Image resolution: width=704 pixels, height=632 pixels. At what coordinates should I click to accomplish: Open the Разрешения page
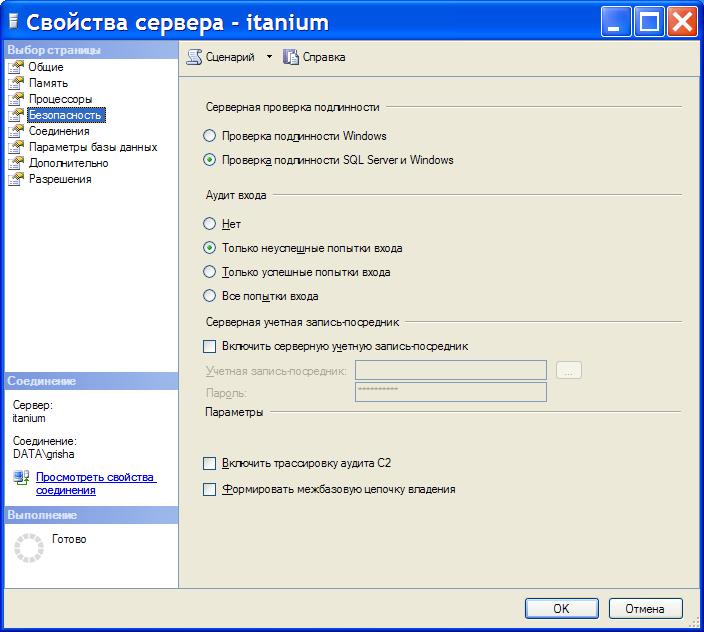point(60,180)
